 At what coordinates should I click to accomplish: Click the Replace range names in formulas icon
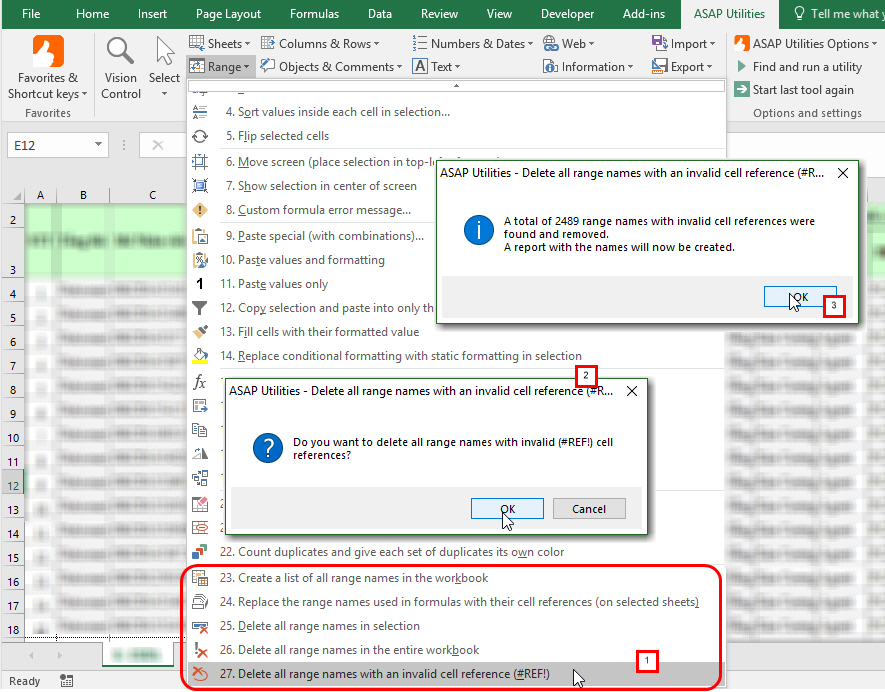coord(200,602)
